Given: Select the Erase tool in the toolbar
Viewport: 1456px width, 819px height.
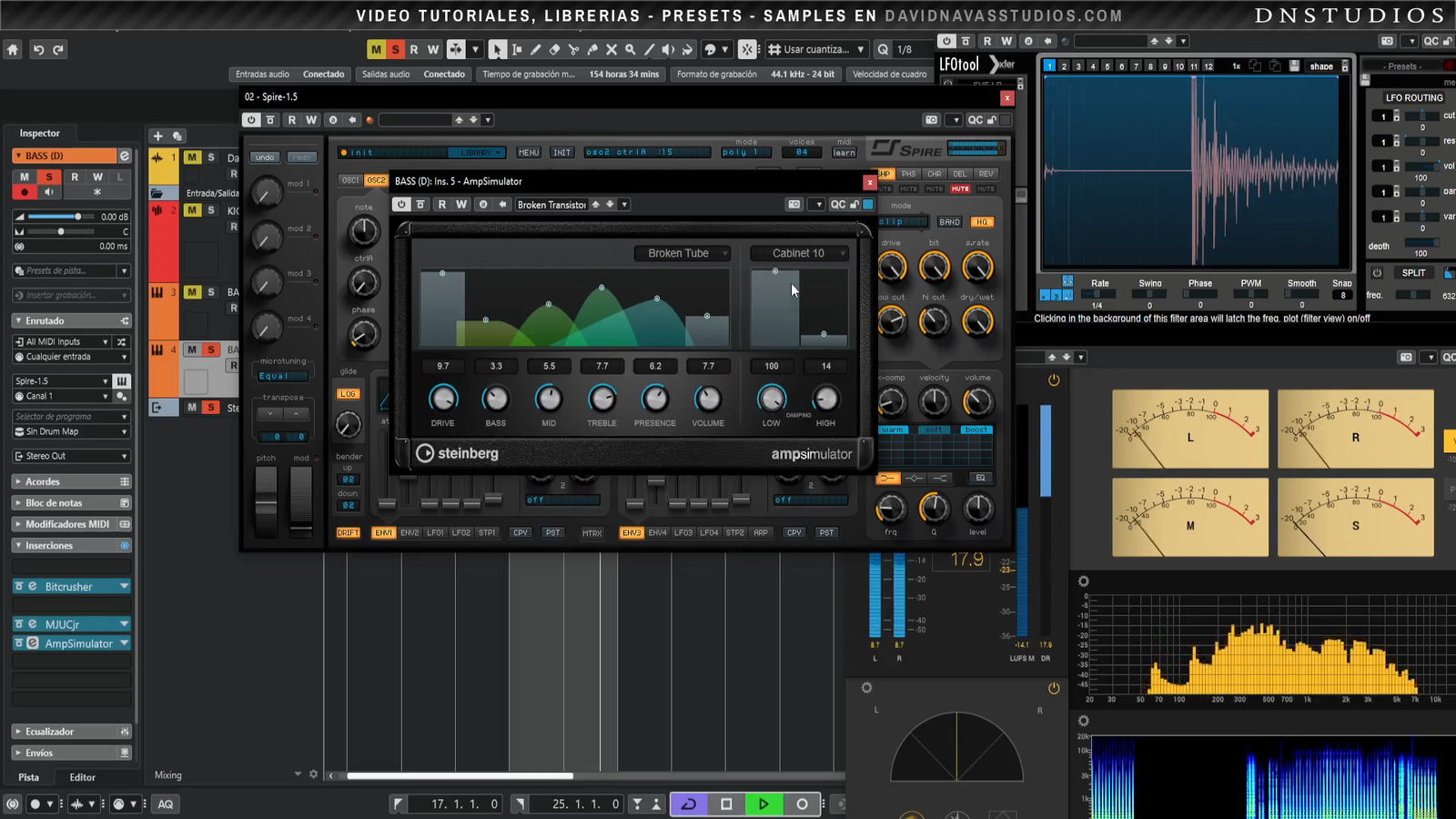Looking at the screenshot, I should (x=554, y=49).
